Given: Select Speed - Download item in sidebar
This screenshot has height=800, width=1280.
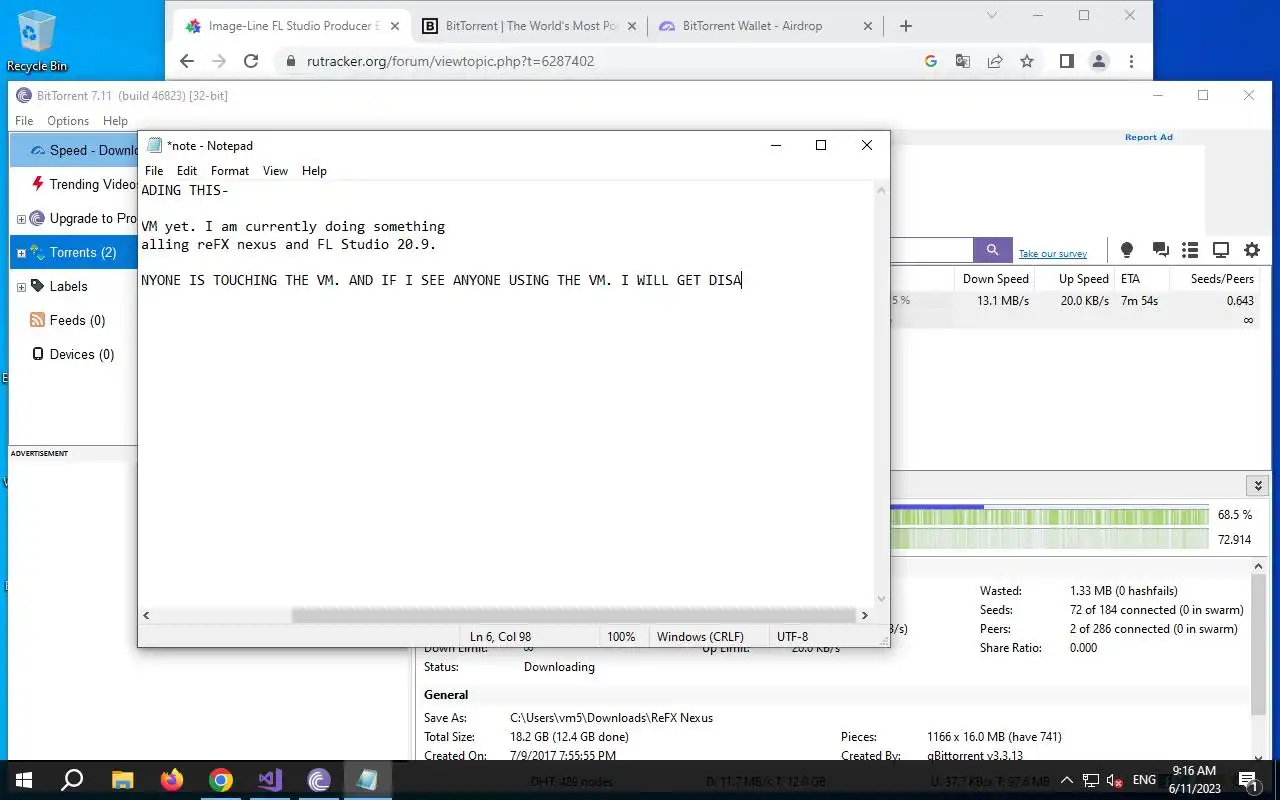Looking at the screenshot, I should click(x=72, y=151).
